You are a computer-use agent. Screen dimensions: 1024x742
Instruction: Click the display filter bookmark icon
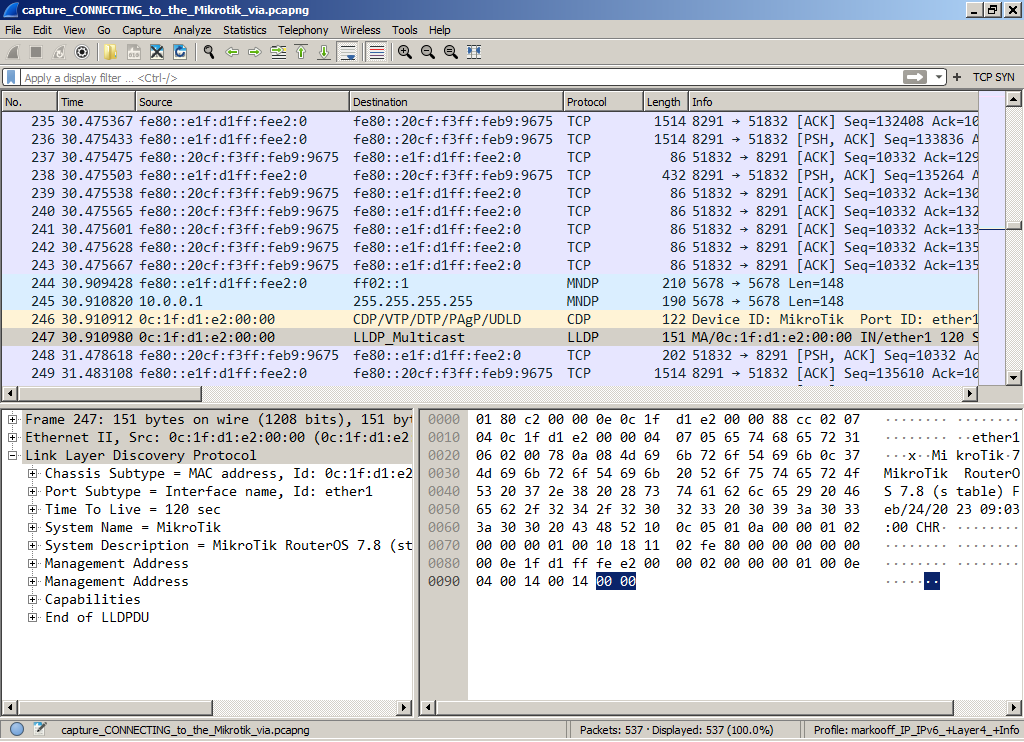pos(11,77)
